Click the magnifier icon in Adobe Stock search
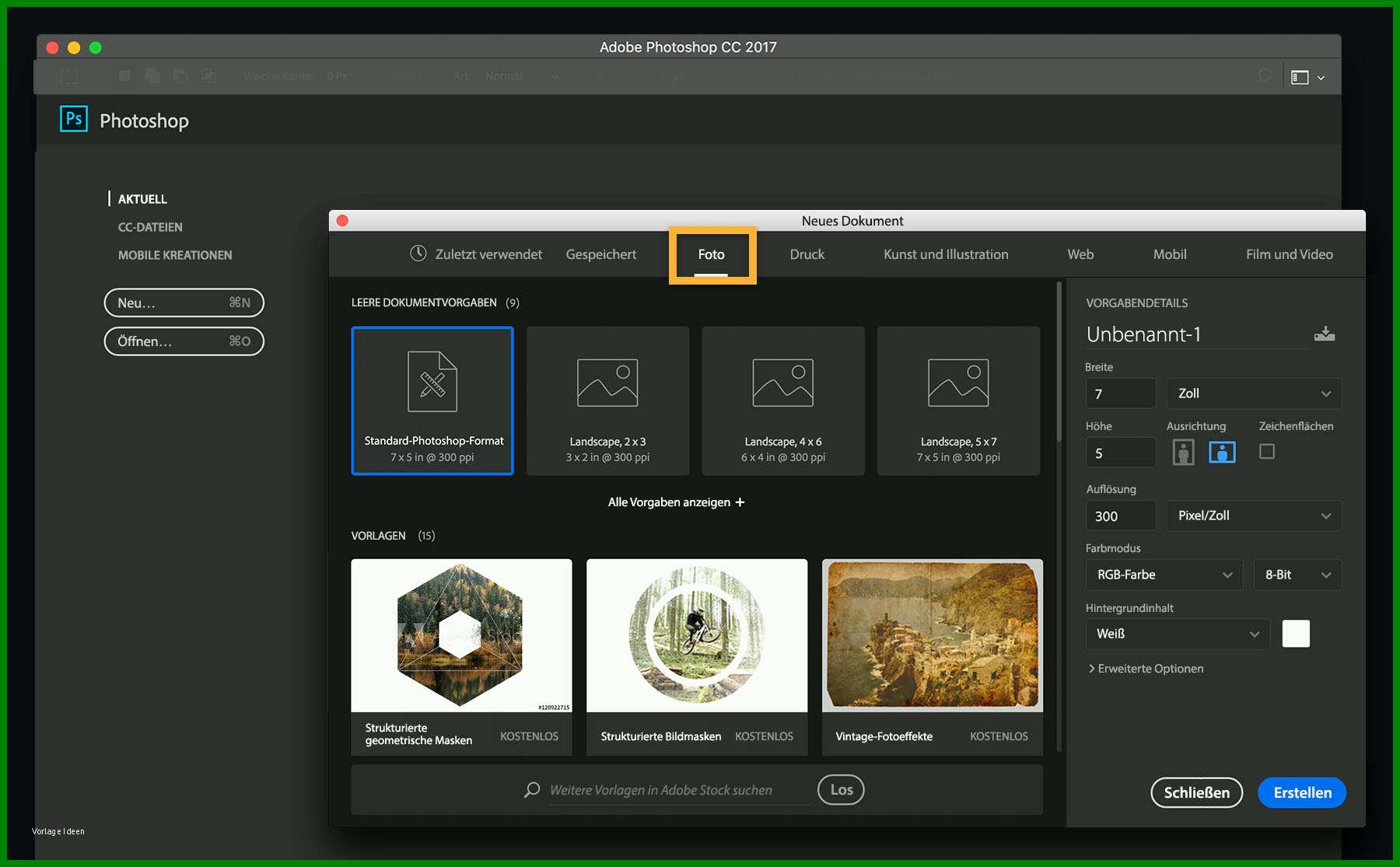This screenshot has width=1400, height=867. point(532,790)
